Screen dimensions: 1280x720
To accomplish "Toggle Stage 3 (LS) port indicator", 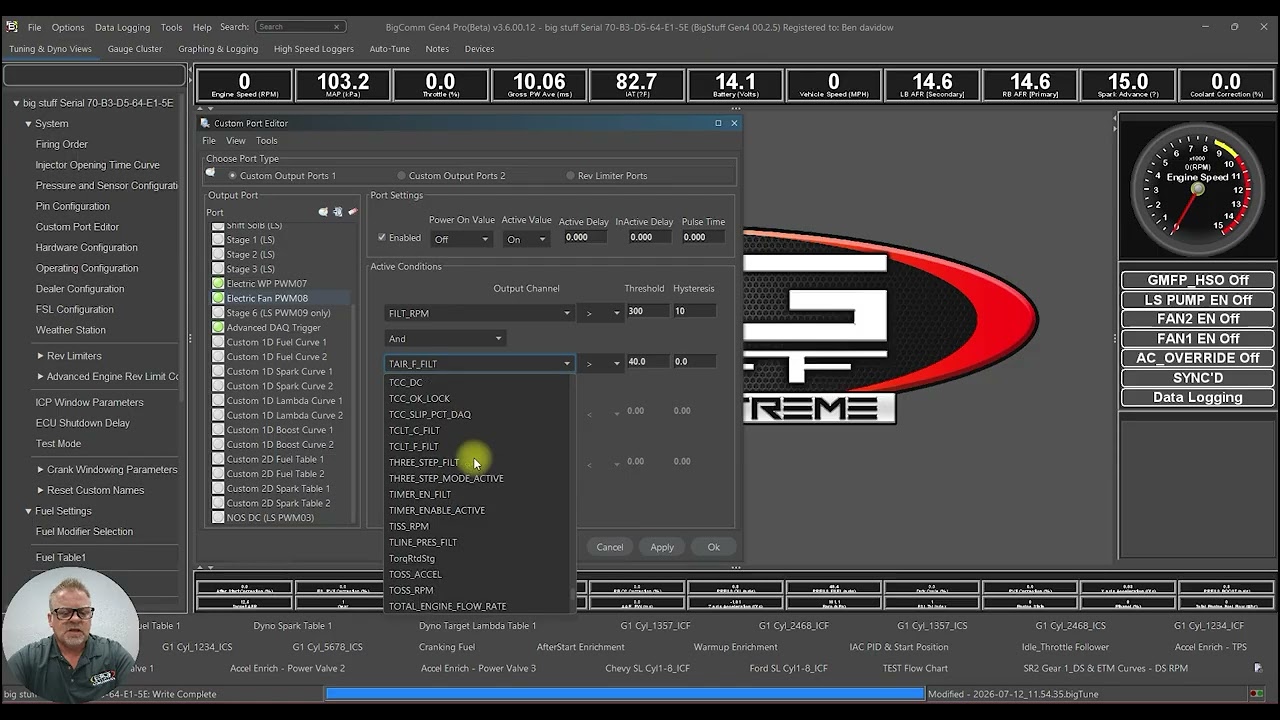I will [x=218, y=269].
